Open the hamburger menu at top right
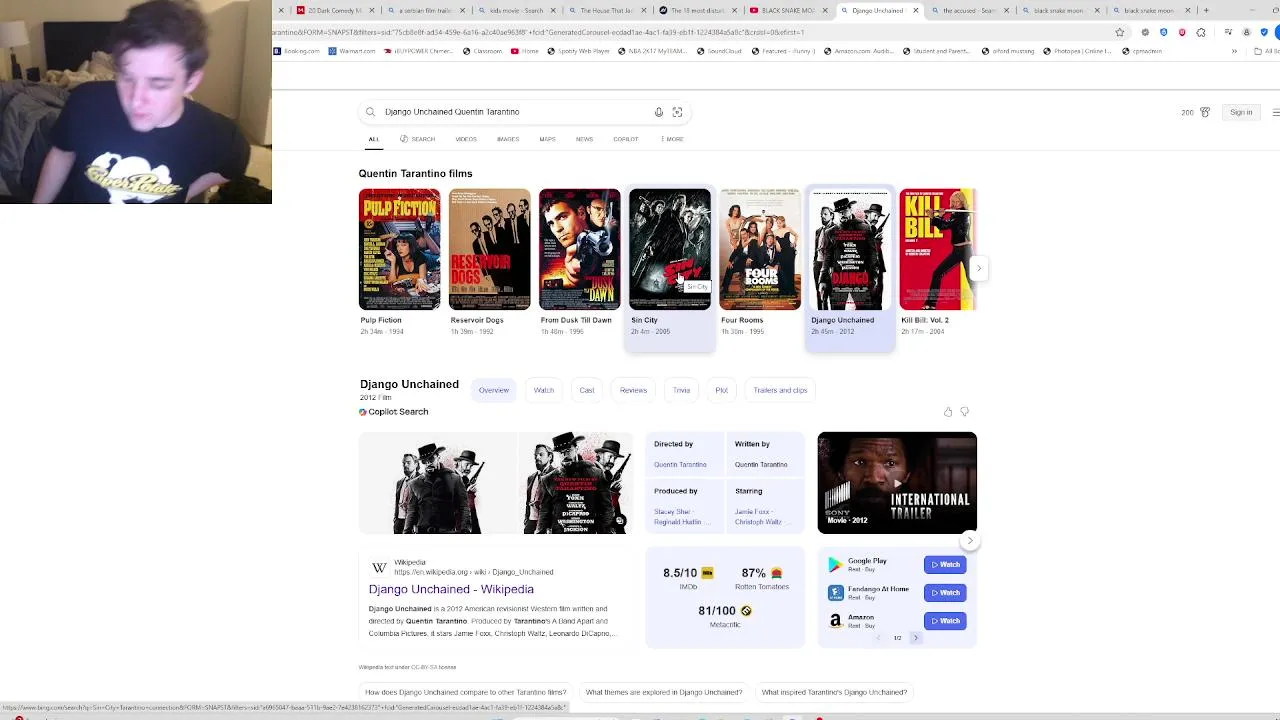Screen dimensions: 1280x720 coord(1276,112)
